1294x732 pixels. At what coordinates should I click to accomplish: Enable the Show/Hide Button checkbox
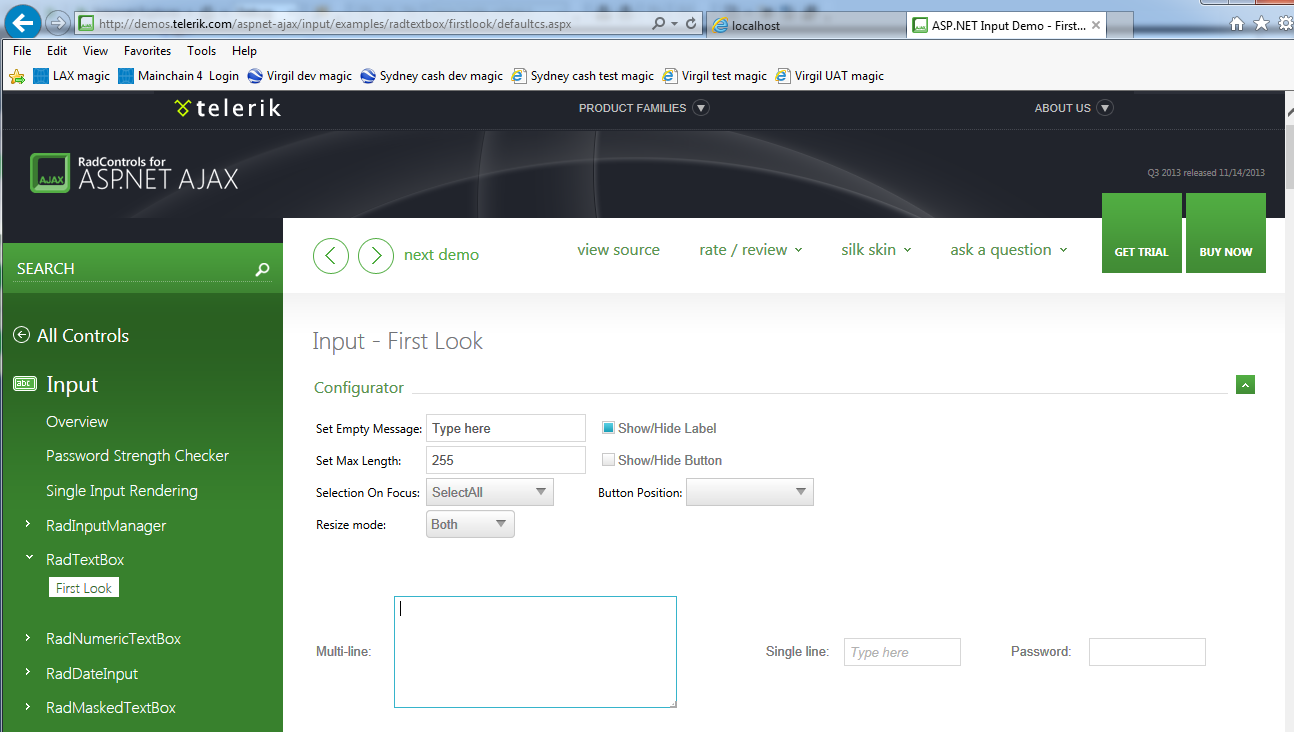point(608,460)
